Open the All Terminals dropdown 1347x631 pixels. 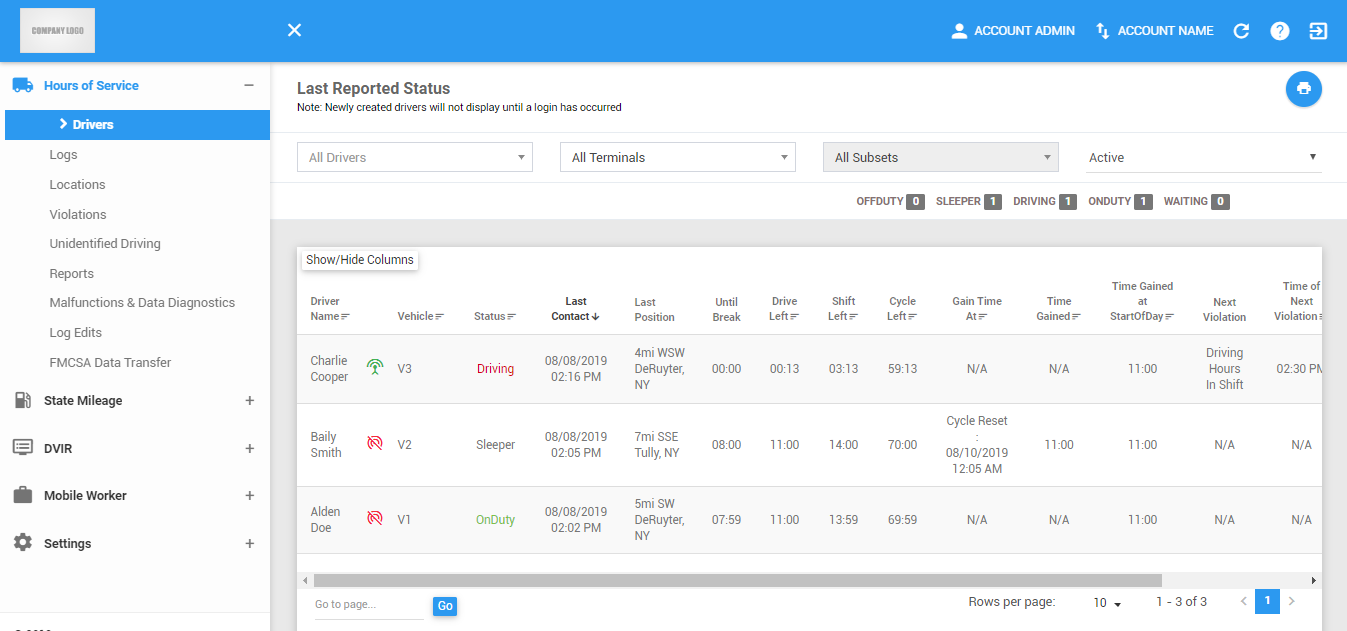(x=678, y=157)
